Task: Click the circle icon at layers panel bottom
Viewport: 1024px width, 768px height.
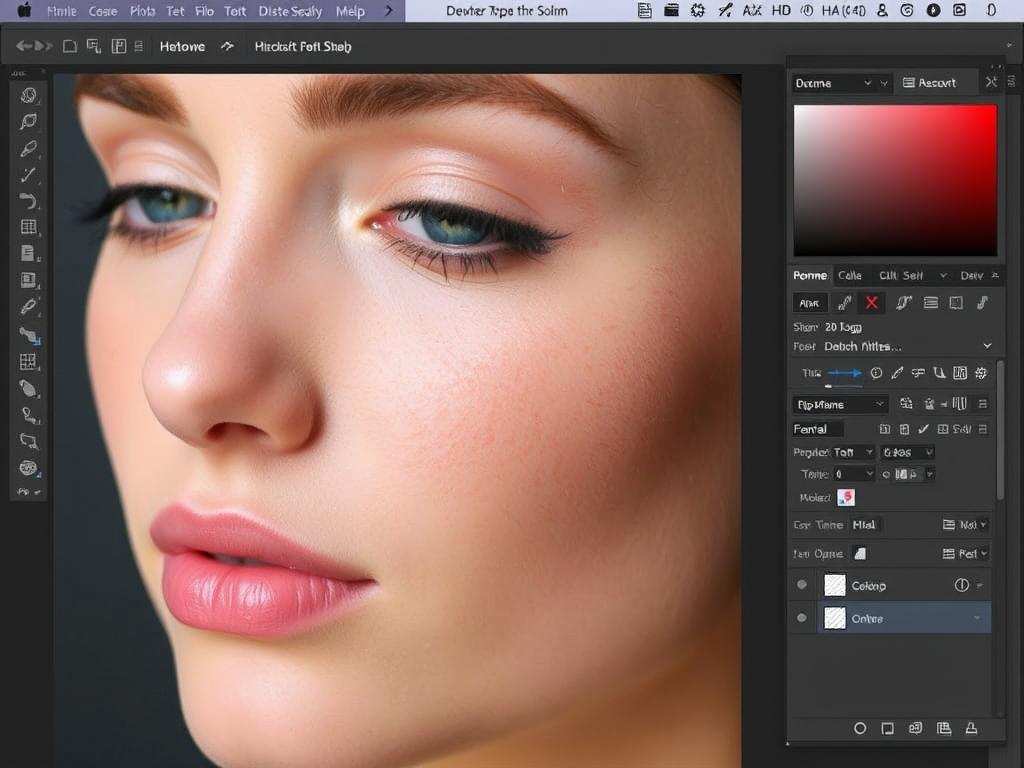Action: (860, 729)
